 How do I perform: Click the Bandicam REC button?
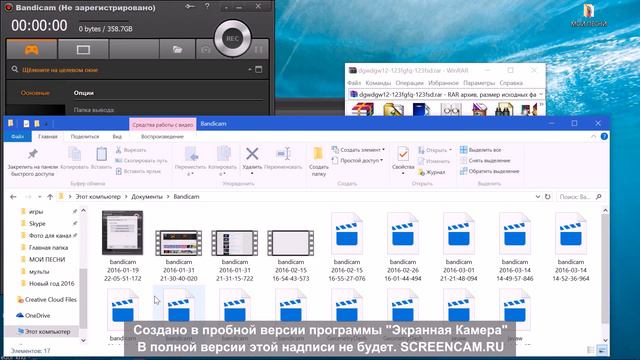click(x=232, y=38)
